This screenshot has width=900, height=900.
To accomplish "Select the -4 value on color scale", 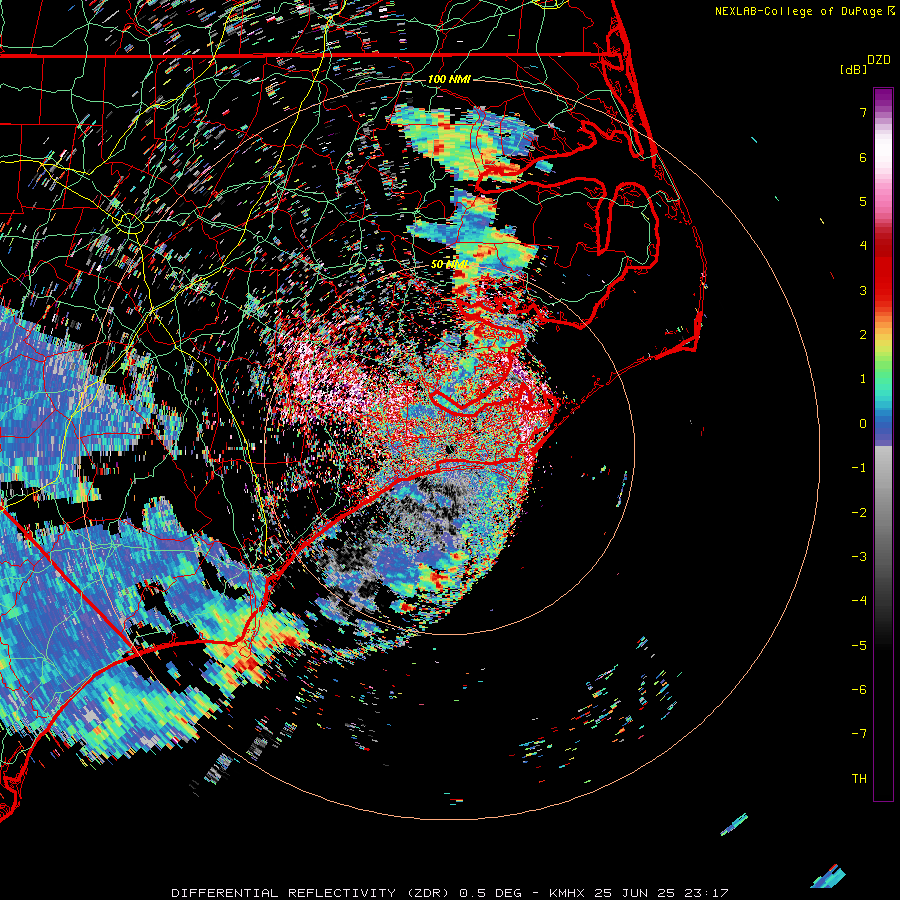I will 859,601.
